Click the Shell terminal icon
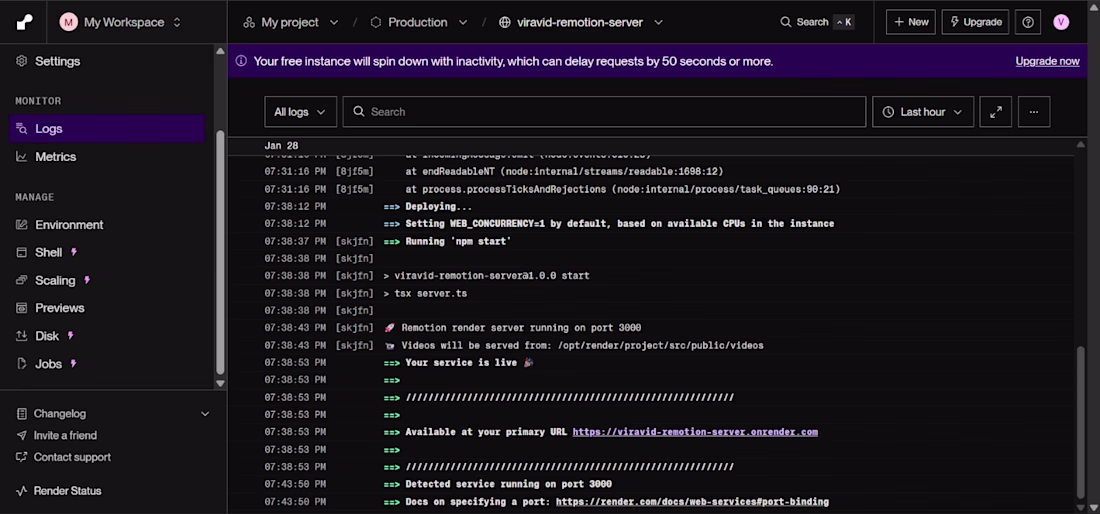Viewport: 1100px width, 514px height. point(22,252)
